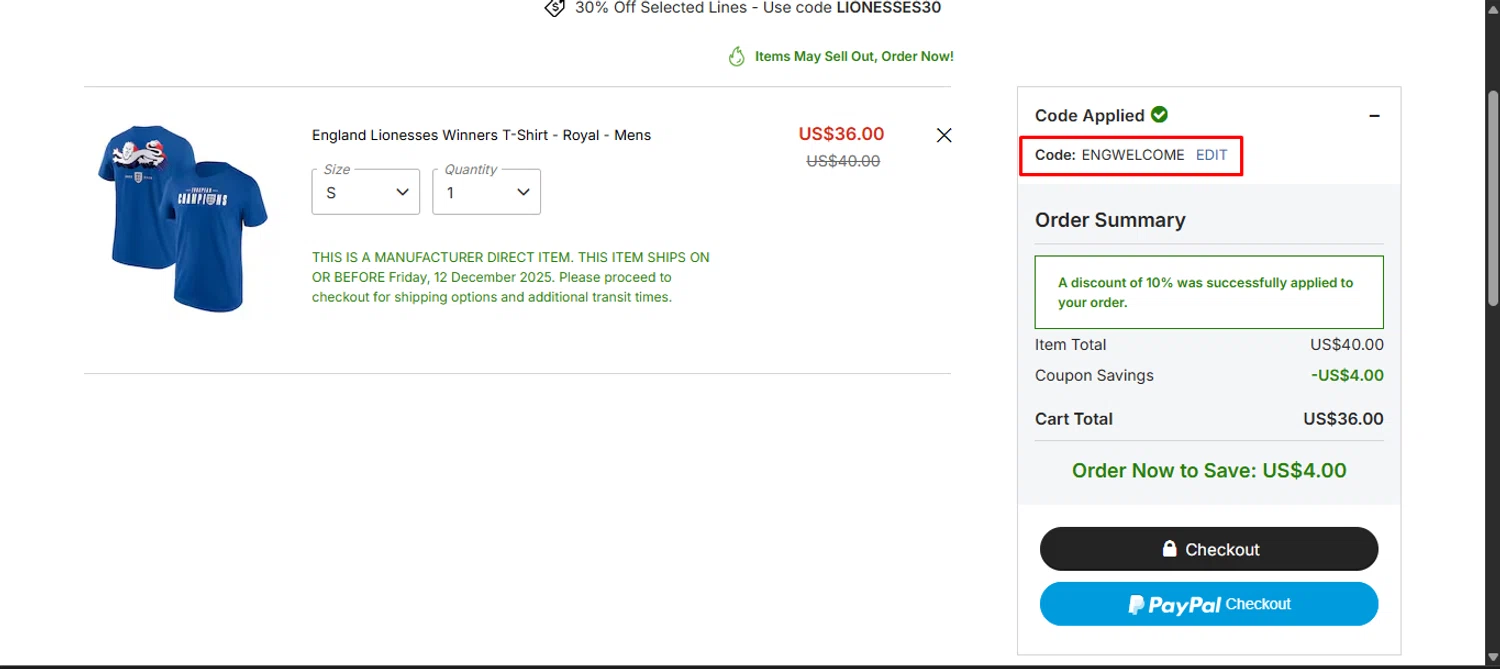Open the Quantity dropdown
Viewport: 1500px width, 669px height.
coord(487,192)
